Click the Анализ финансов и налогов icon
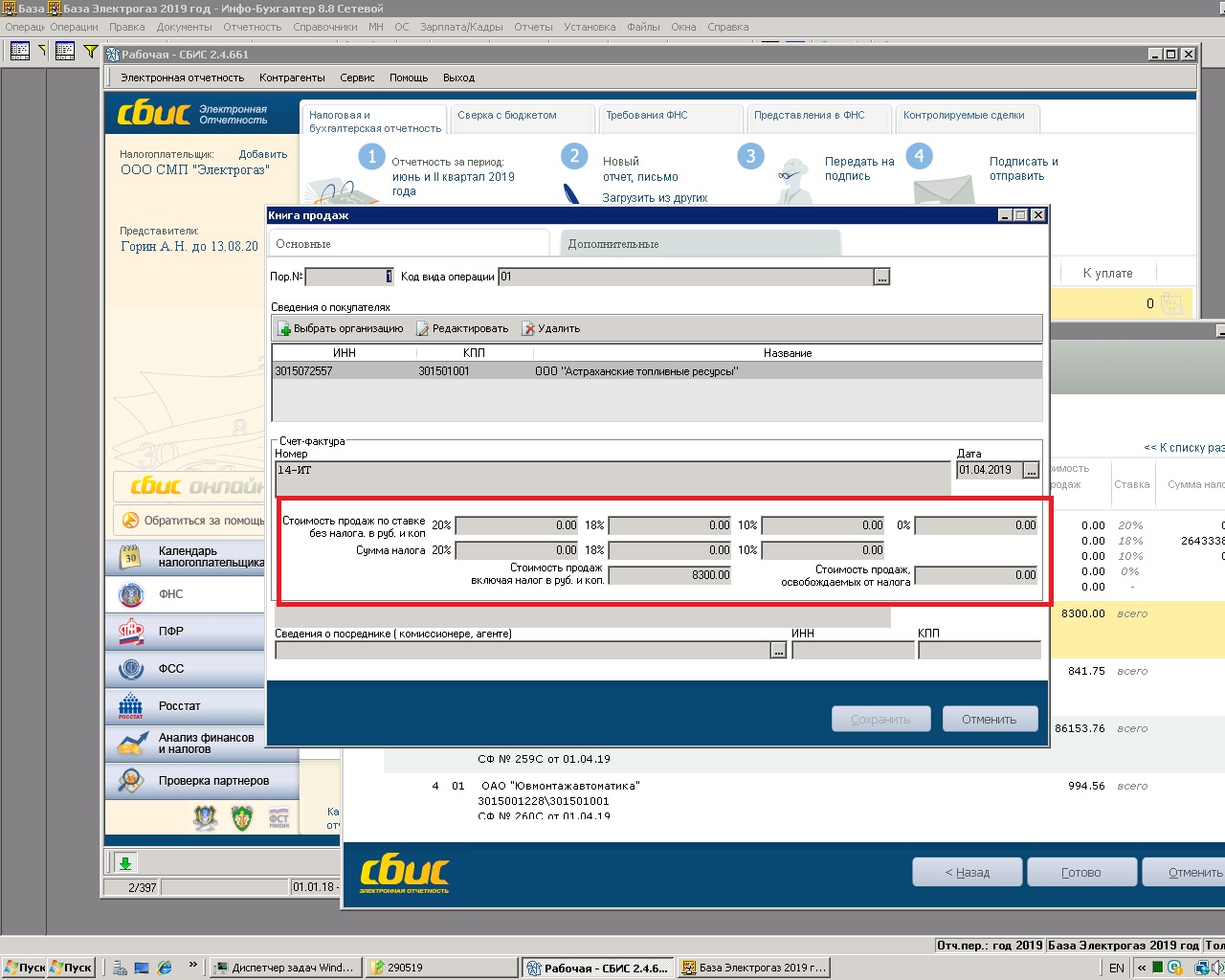The height and width of the screenshot is (980, 1225). (131, 744)
